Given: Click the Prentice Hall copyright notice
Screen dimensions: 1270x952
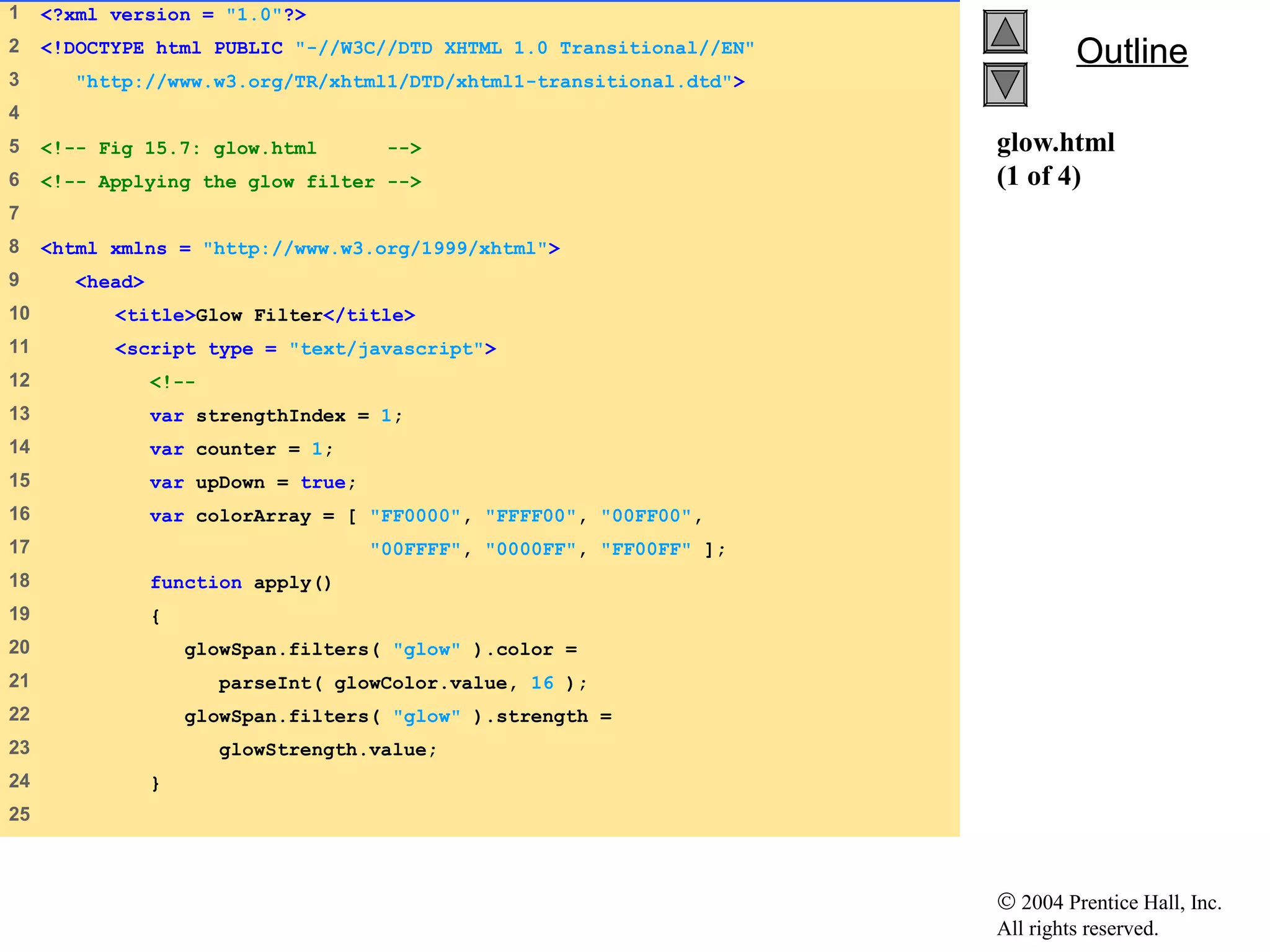Looking at the screenshot, I should click(x=1109, y=915).
